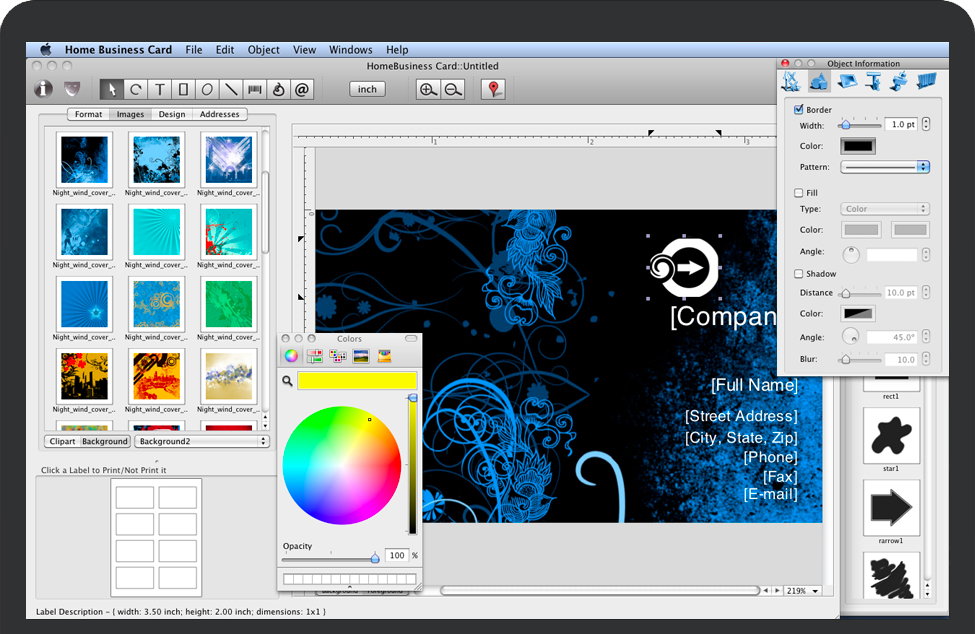Select the Line drawing tool
This screenshot has height=634, width=975.
231,89
